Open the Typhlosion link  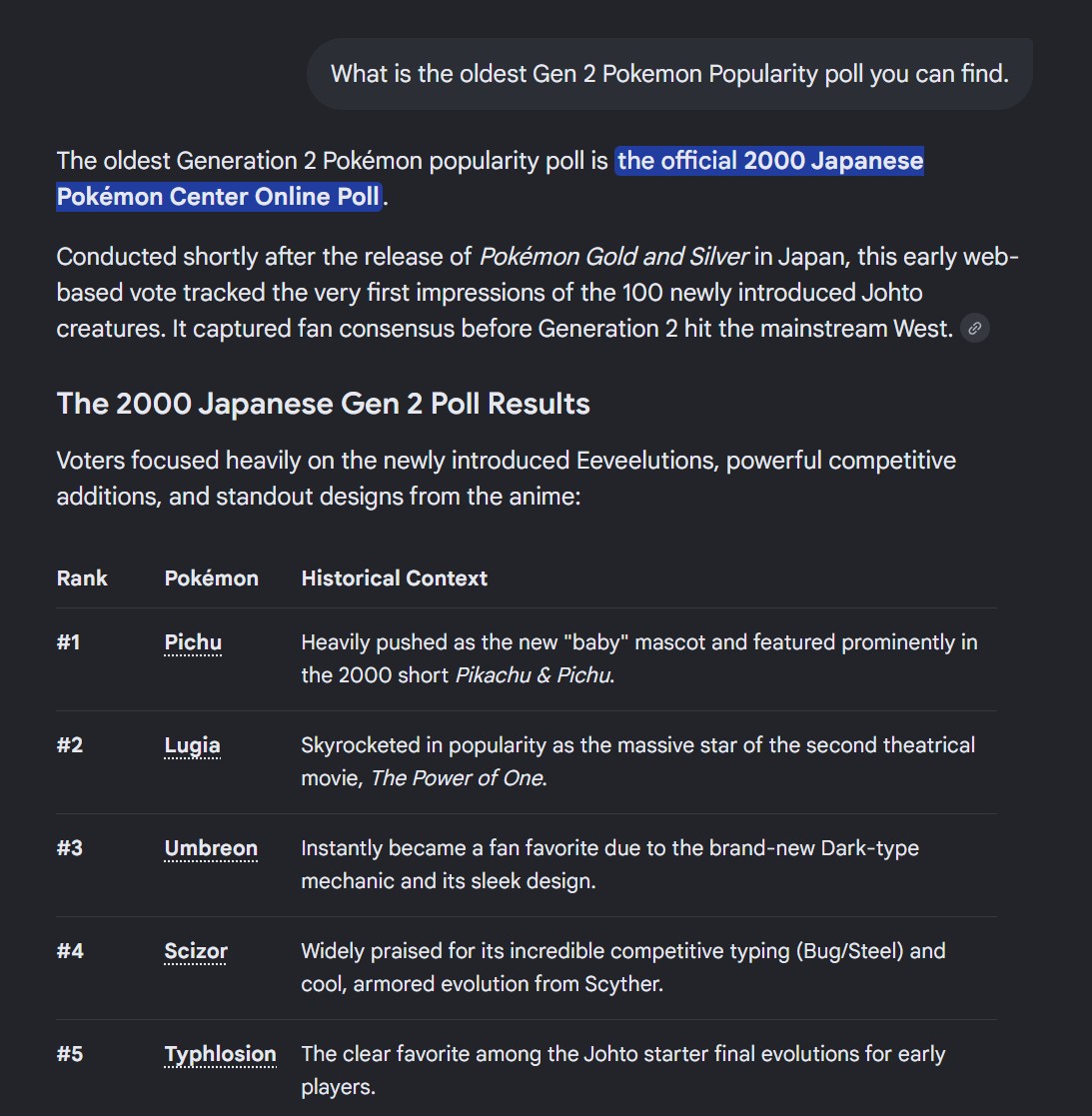click(220, 1054)
